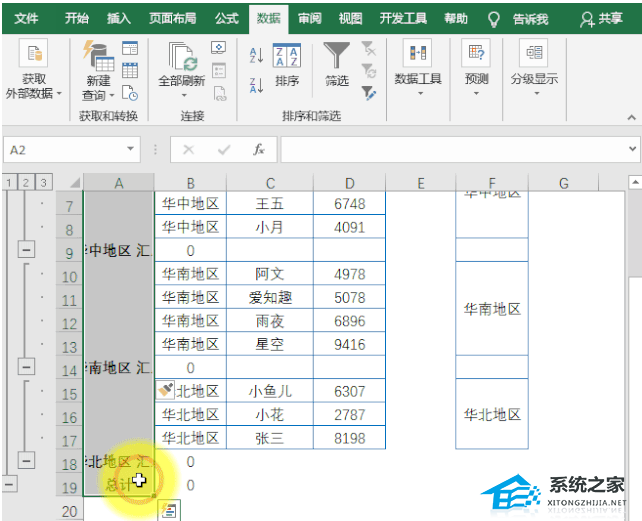The height and width of the screenshot is (521, 642).
Task: Collapse the grand total outline at row 19
Action: click(x=9, y=484)
